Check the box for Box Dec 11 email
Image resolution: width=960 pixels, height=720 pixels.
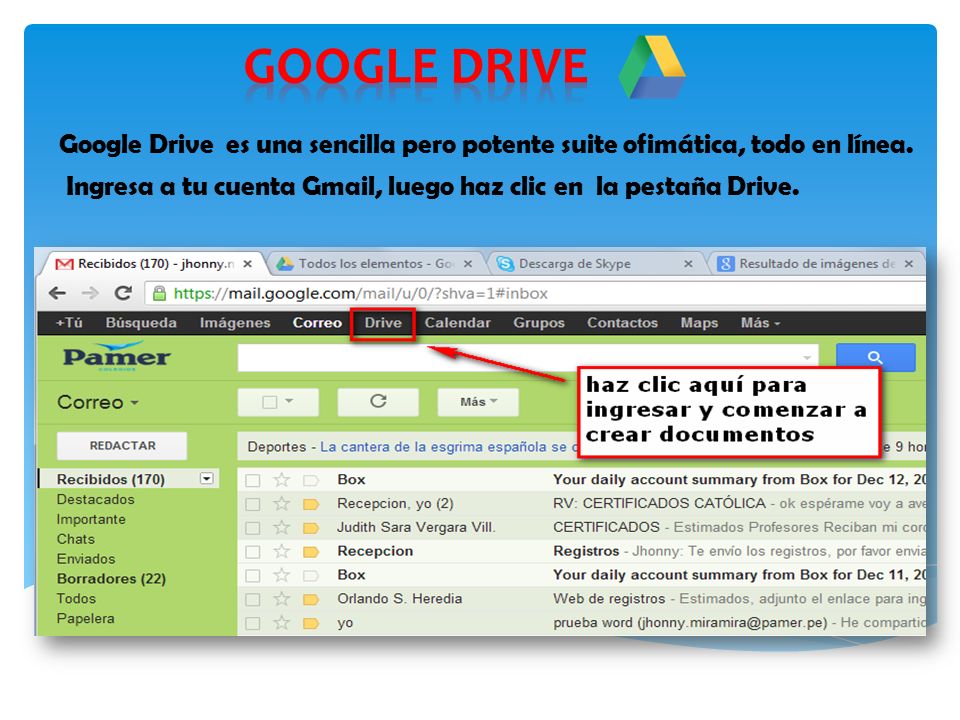pyautogui.click(x=252, y=576)
